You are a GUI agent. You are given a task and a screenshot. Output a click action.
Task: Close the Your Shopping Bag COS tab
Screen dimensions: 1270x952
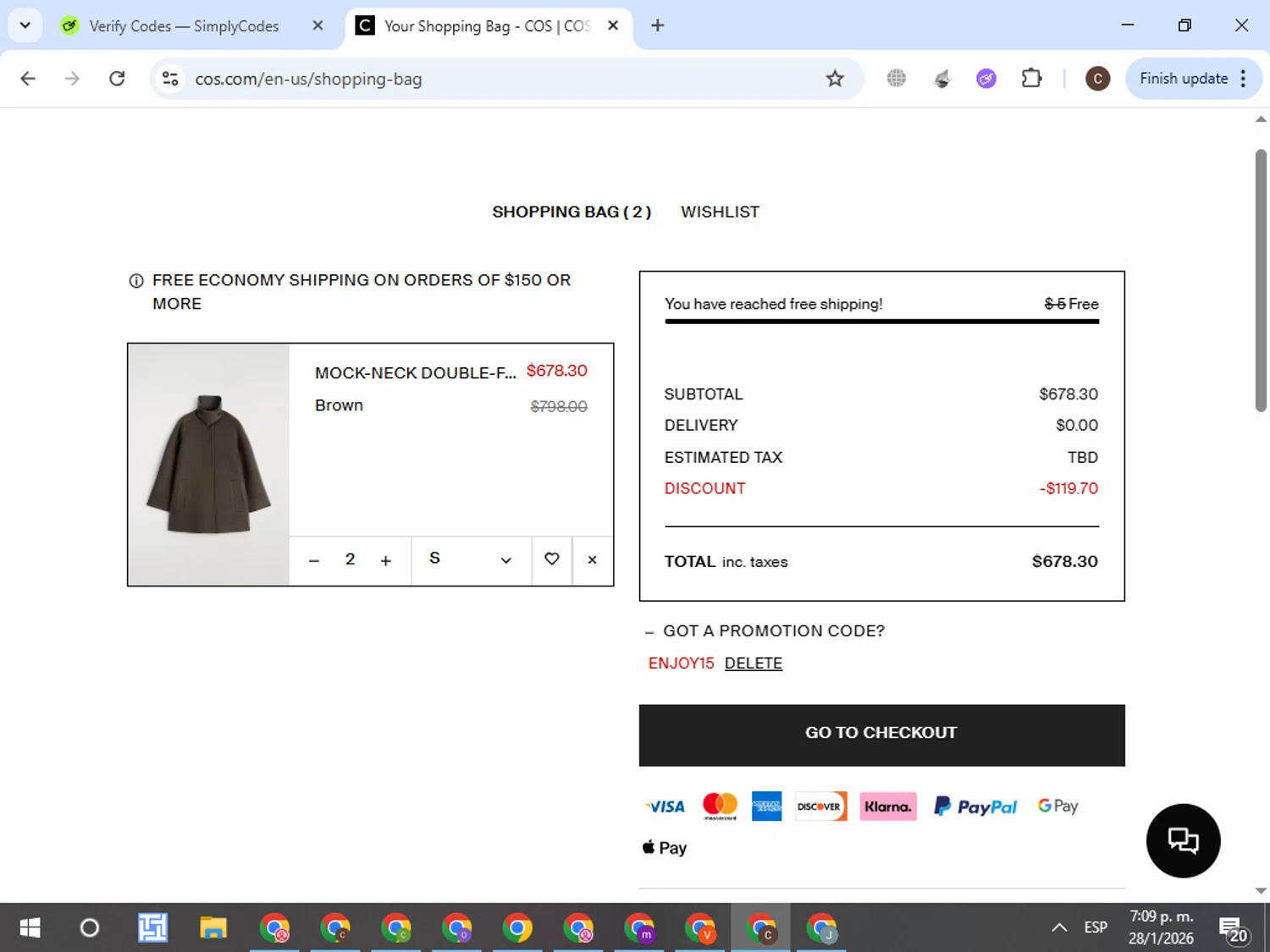613,25
